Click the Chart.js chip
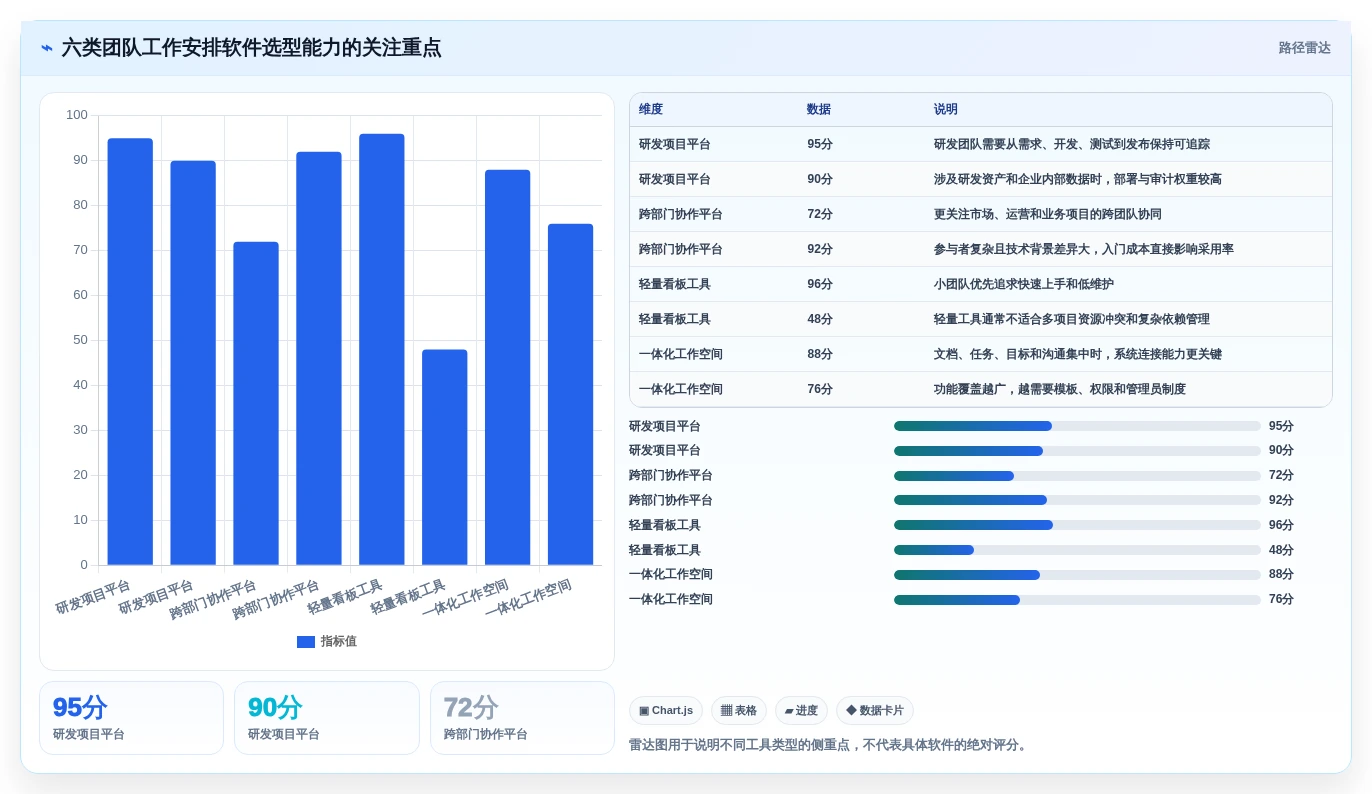Screen dimensions: 1372x794 (x=666, y=711)
